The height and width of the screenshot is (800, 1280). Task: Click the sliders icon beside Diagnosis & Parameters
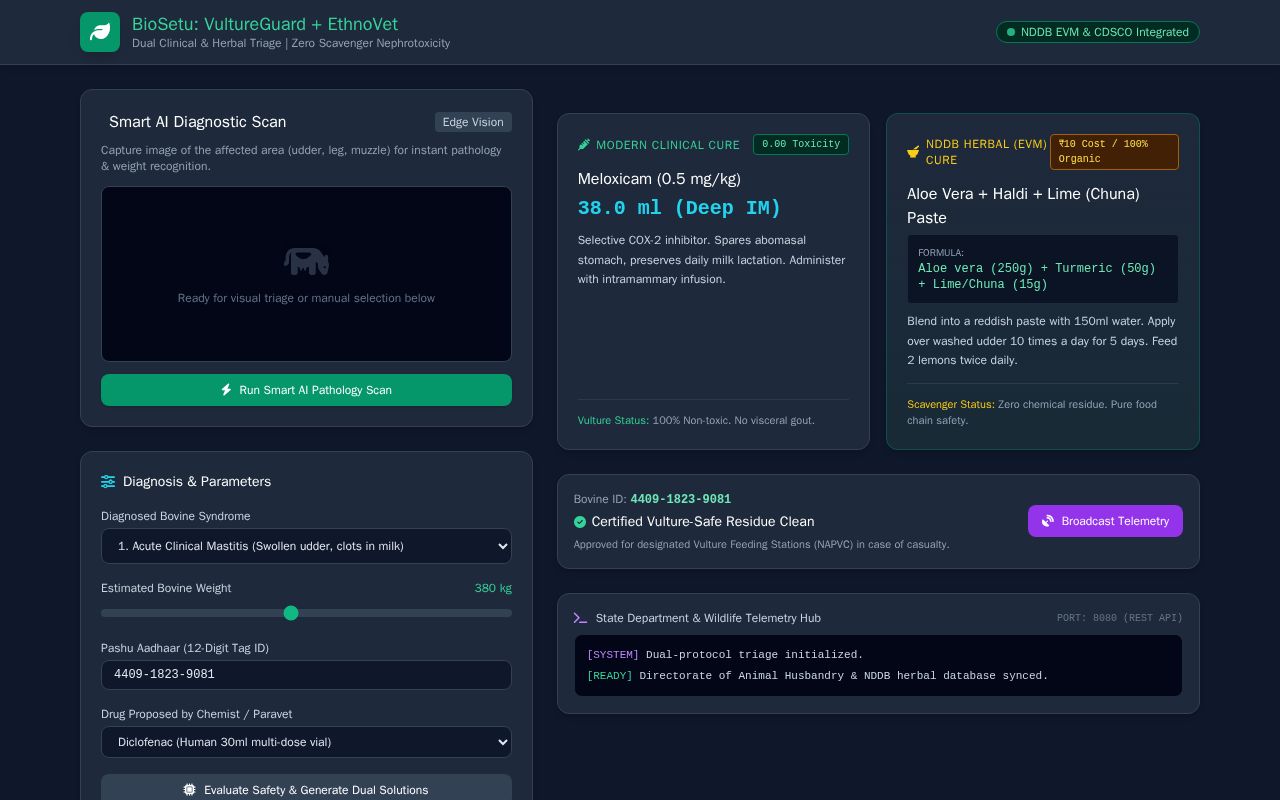[108, 482]
